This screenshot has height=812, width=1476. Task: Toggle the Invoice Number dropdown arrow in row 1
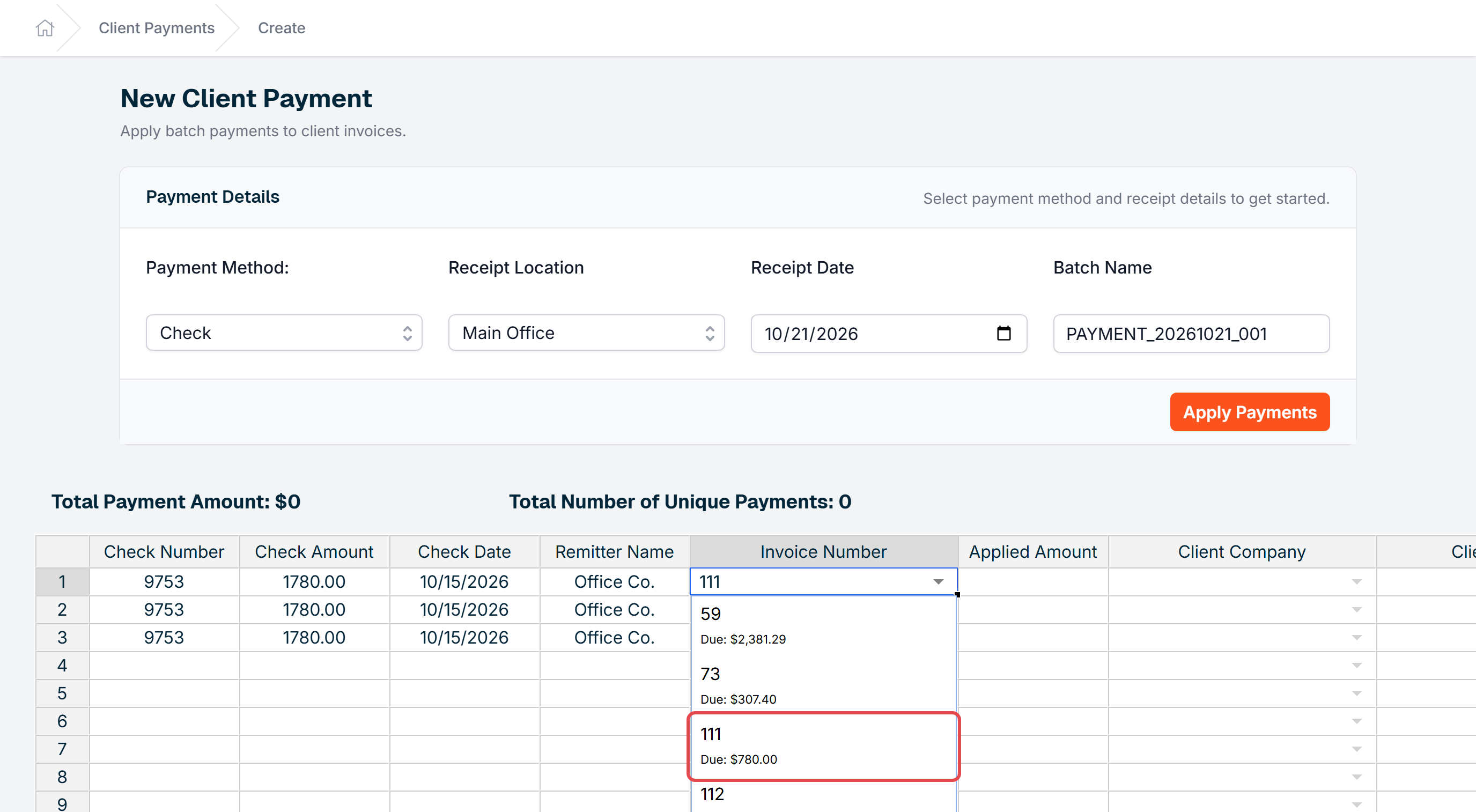click(939, 581)
